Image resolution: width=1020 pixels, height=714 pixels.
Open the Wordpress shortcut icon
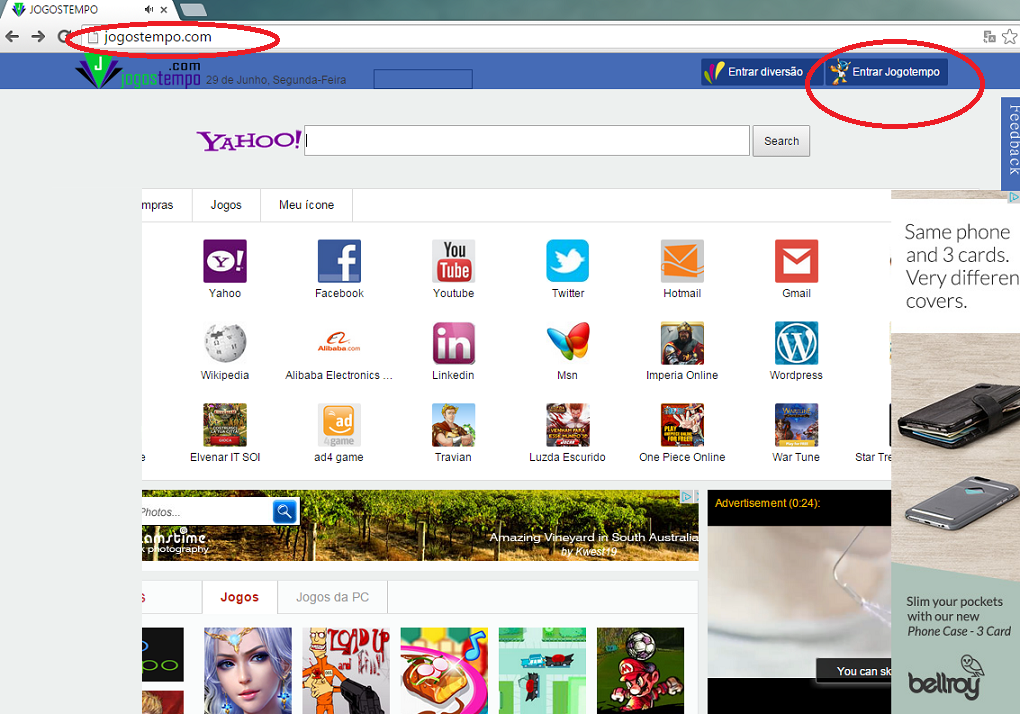[x=796, y=343]
